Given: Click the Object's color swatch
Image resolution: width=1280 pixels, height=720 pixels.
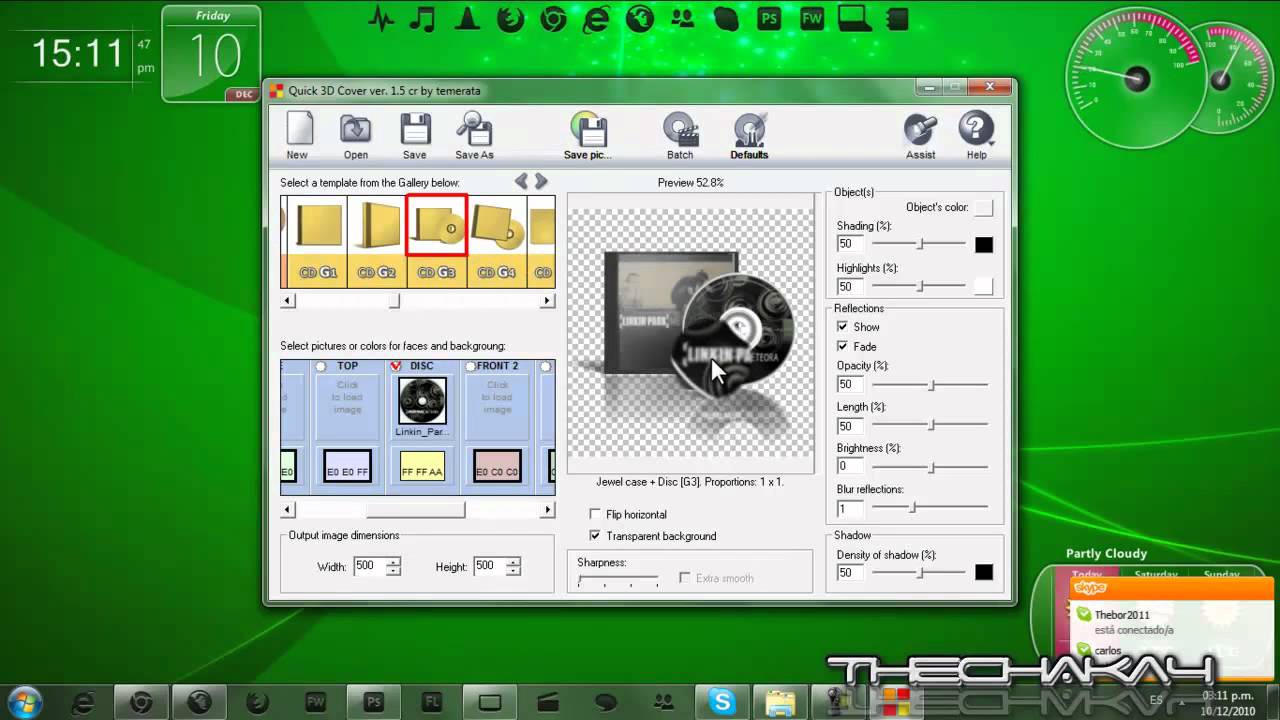Looking at the screenshot, I should pos(984,207).
